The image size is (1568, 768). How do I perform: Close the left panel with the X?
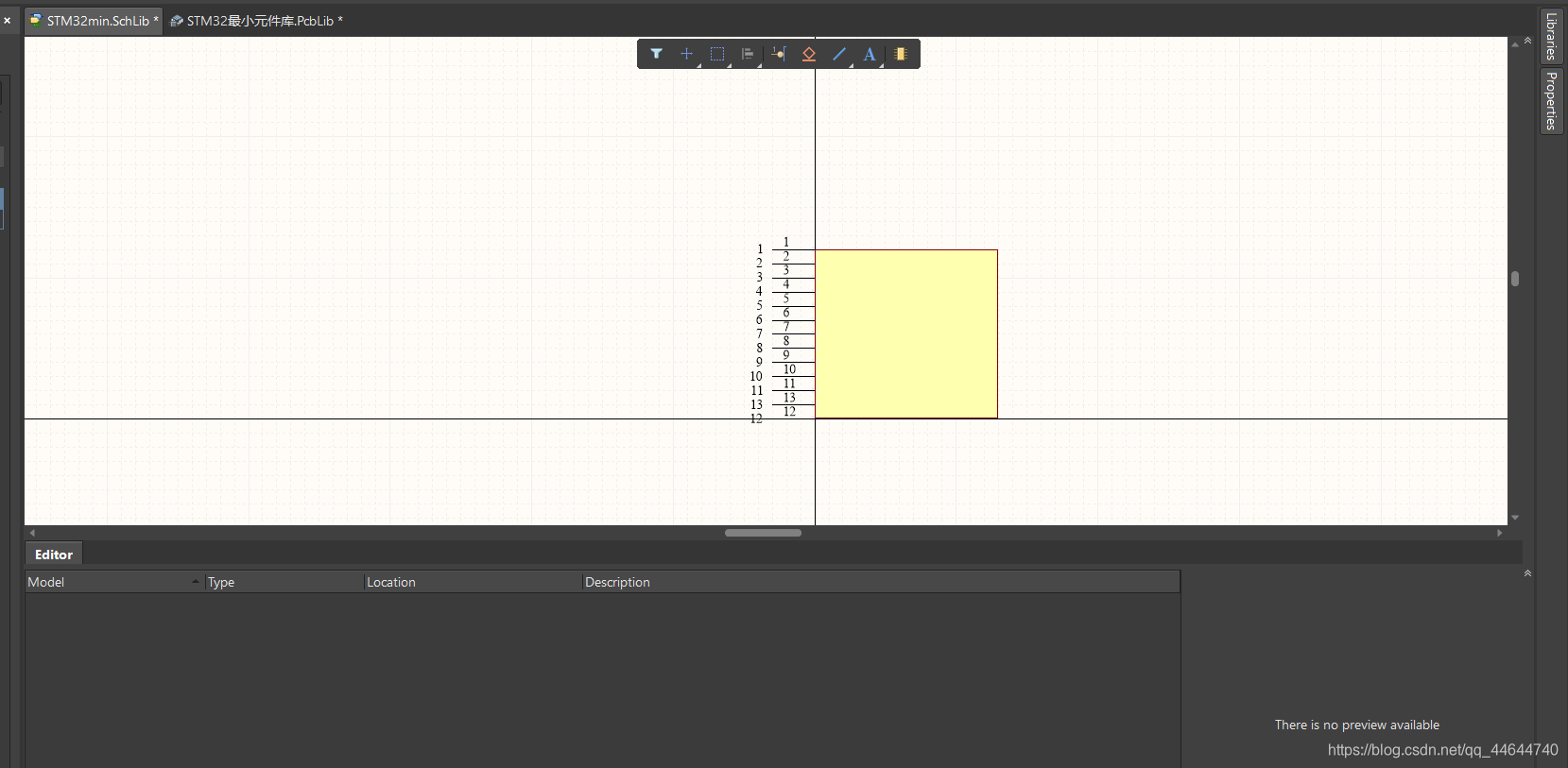click(x=7, y=20)
